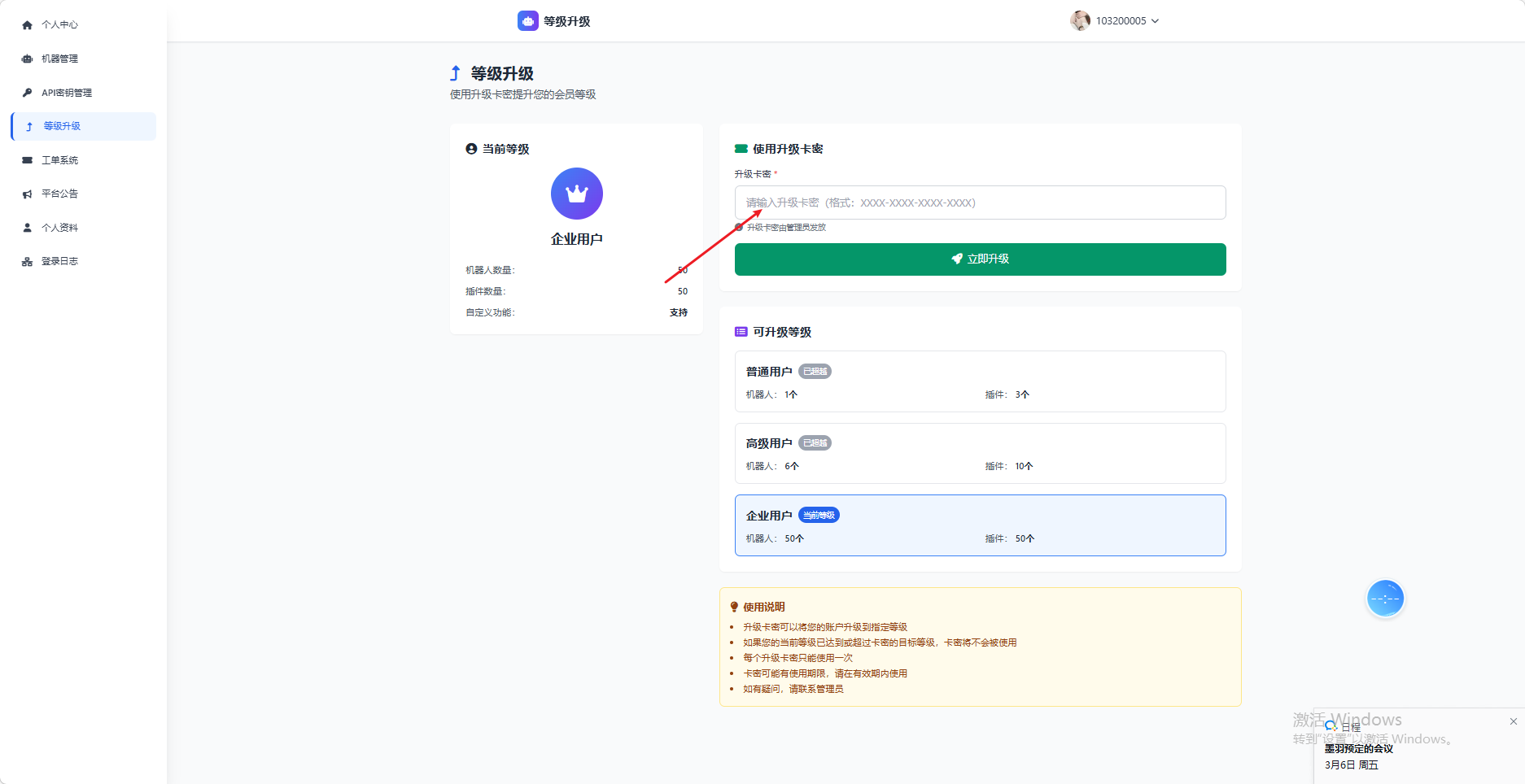1525x784 pixels.
Task: Click the network icon beside 登录日志
Action: pos(27,262)
